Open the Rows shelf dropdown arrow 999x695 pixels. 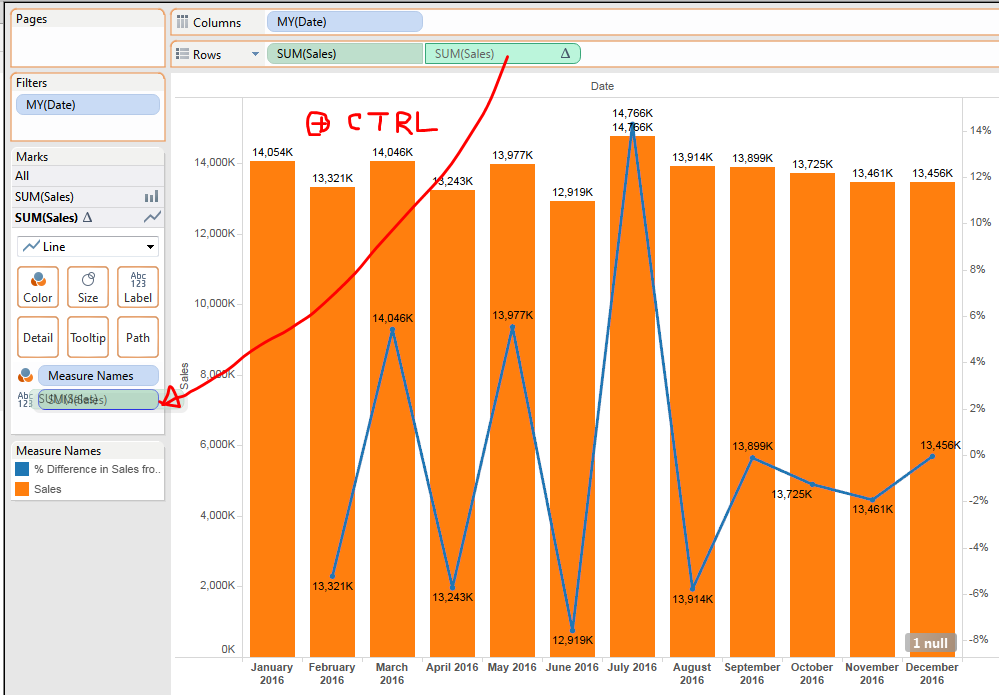[255, 54]
